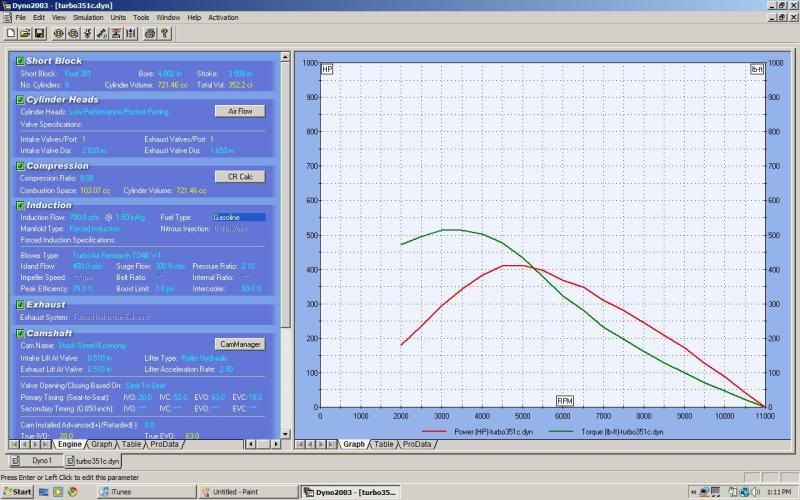Open the Fuel Type Gasoline dropdown
800x500 pixels.
[238, 217]
